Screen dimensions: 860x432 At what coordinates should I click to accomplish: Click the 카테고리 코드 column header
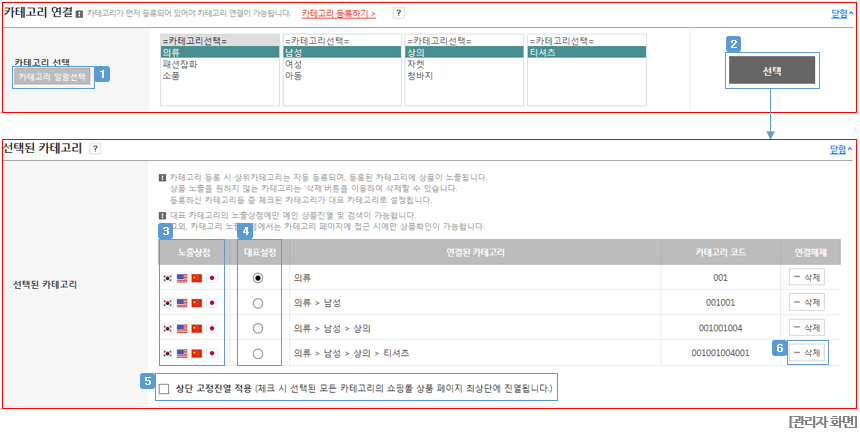click(x=721, y=252)
